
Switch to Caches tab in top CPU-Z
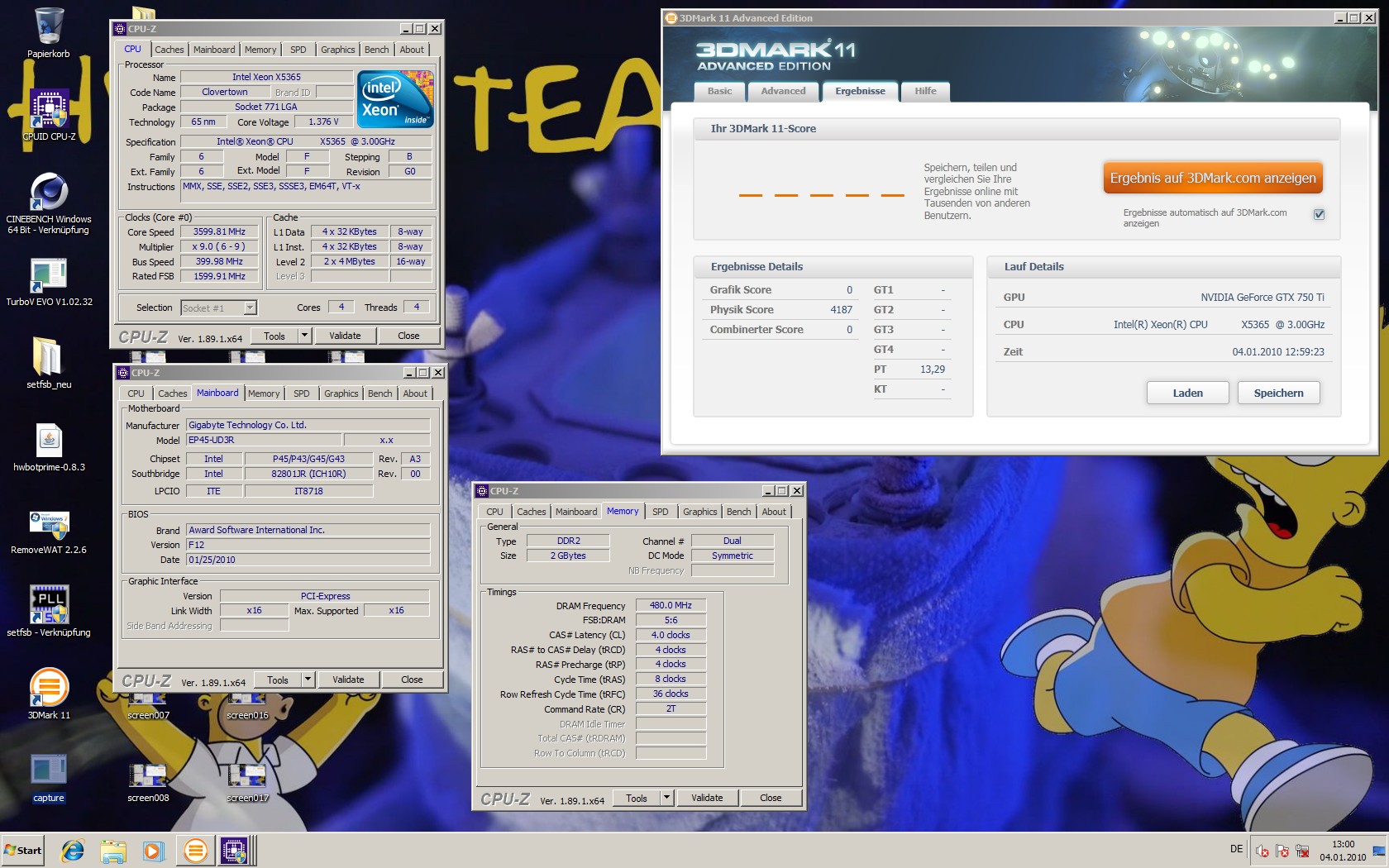169,50
